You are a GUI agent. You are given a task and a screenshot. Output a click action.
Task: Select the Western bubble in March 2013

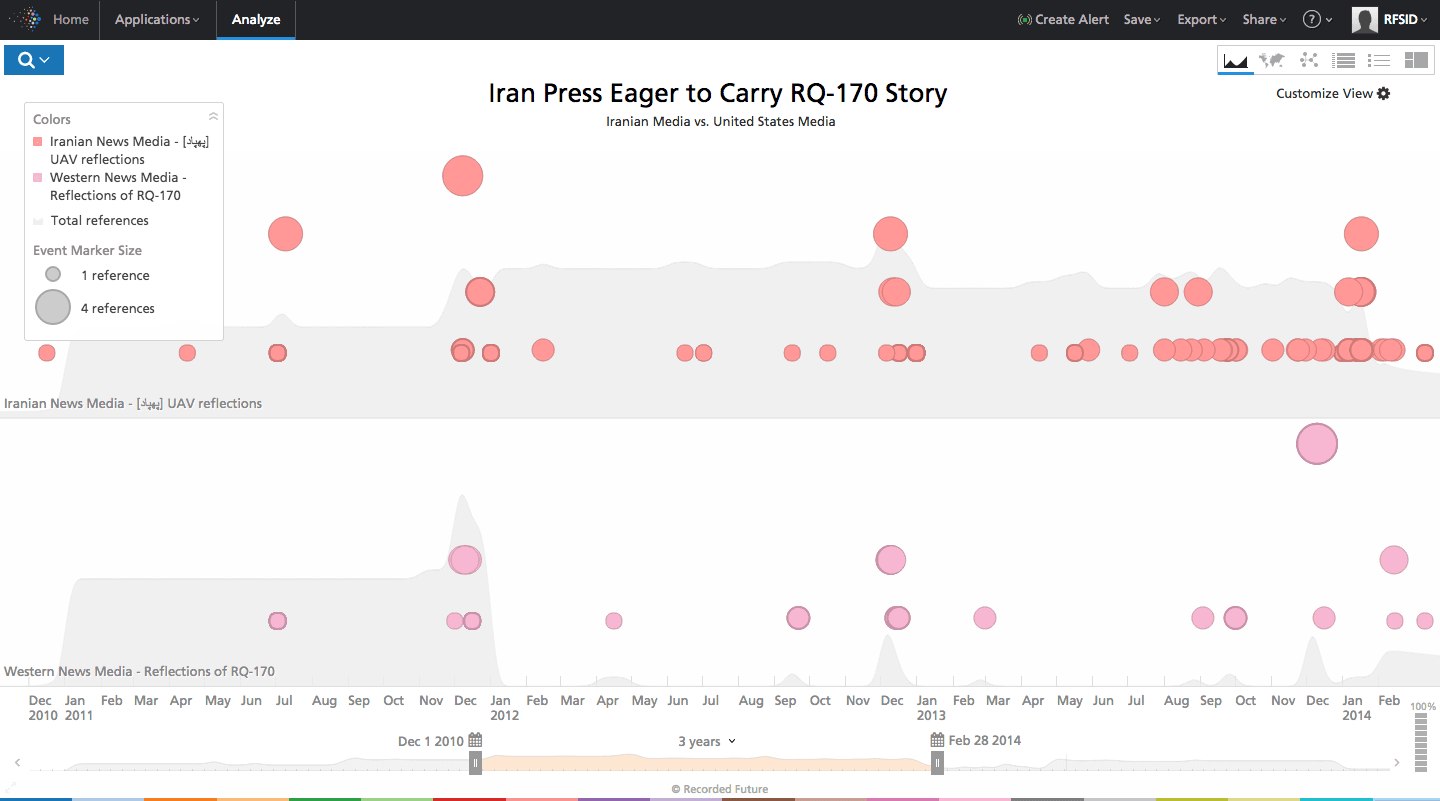(x=985, y=618)
